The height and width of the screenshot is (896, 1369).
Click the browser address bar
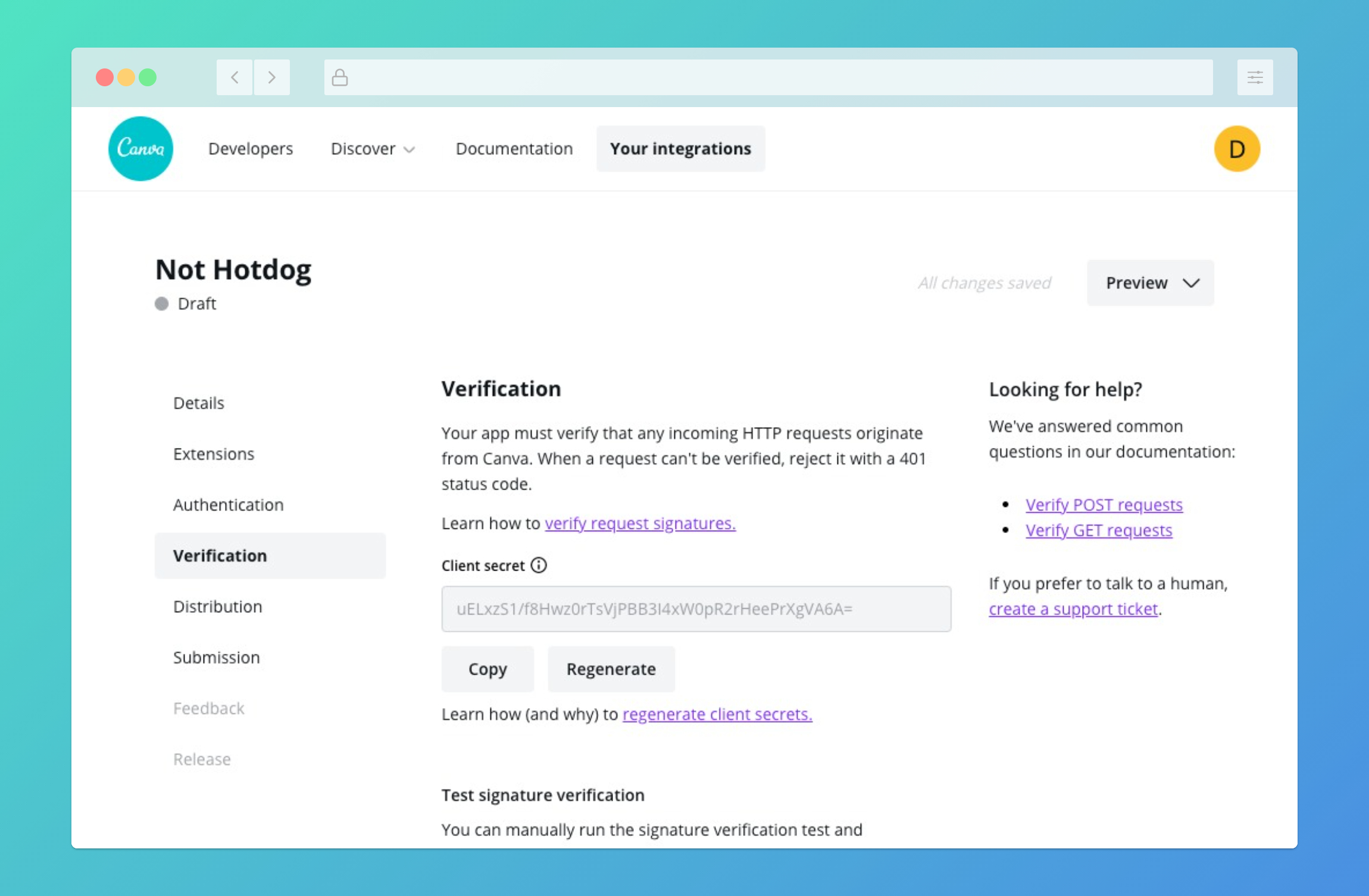point(768,77)
